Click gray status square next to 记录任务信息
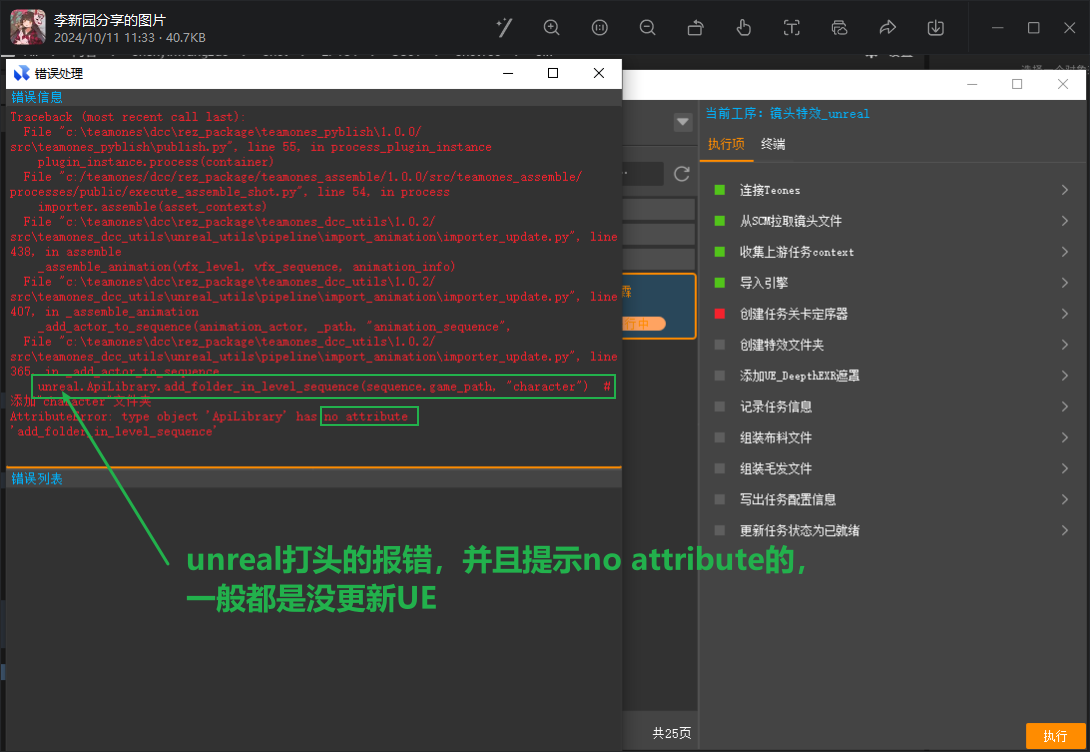 (719, 407)
